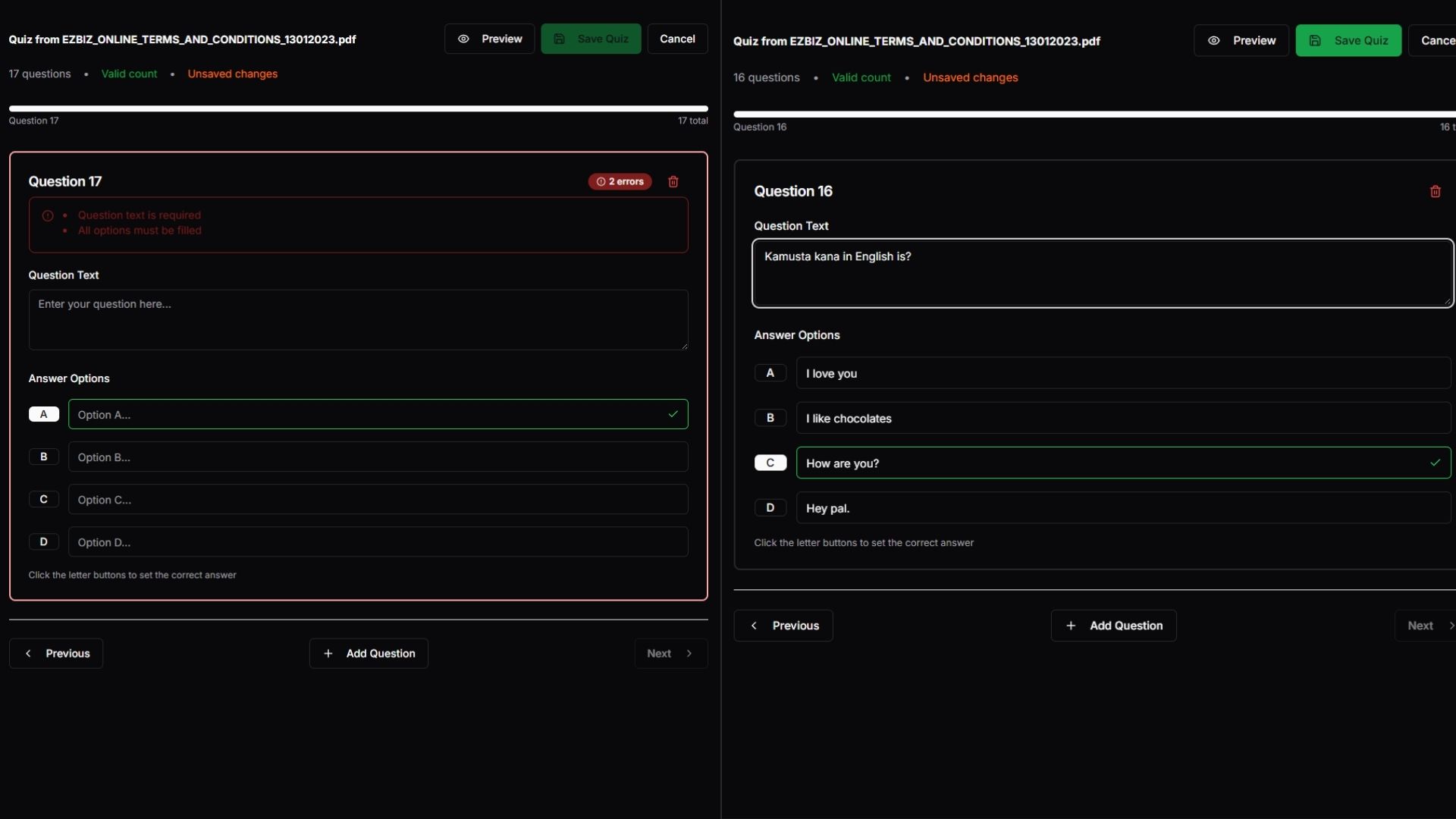This screenshot has width=1456, height=819.
Task: Cancel editing the quiz
Action: tap(677, 39)
